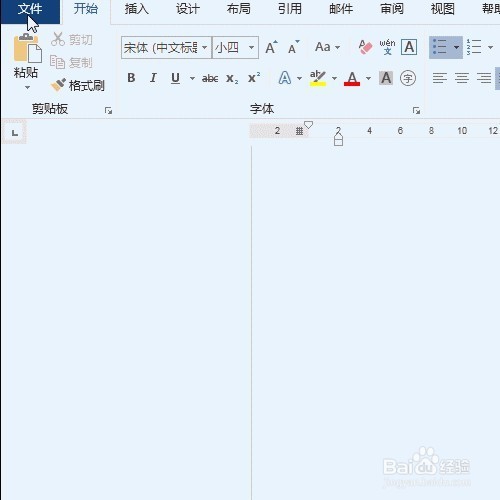This screenshot has height=500, width=500.
Task: Toggle italic formatting
Action: click(153, 78)
